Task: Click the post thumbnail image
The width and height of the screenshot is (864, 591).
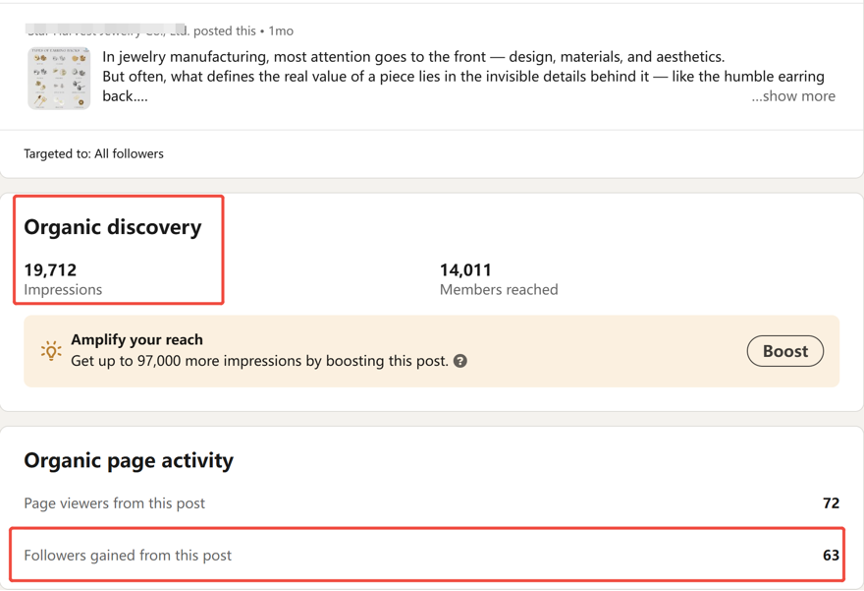Action: (59, 78)
